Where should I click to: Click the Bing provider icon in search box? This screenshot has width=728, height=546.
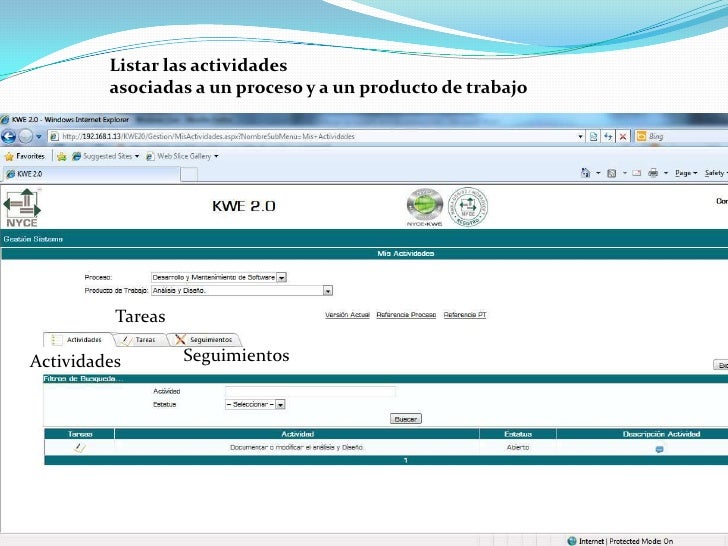point(641,136)
